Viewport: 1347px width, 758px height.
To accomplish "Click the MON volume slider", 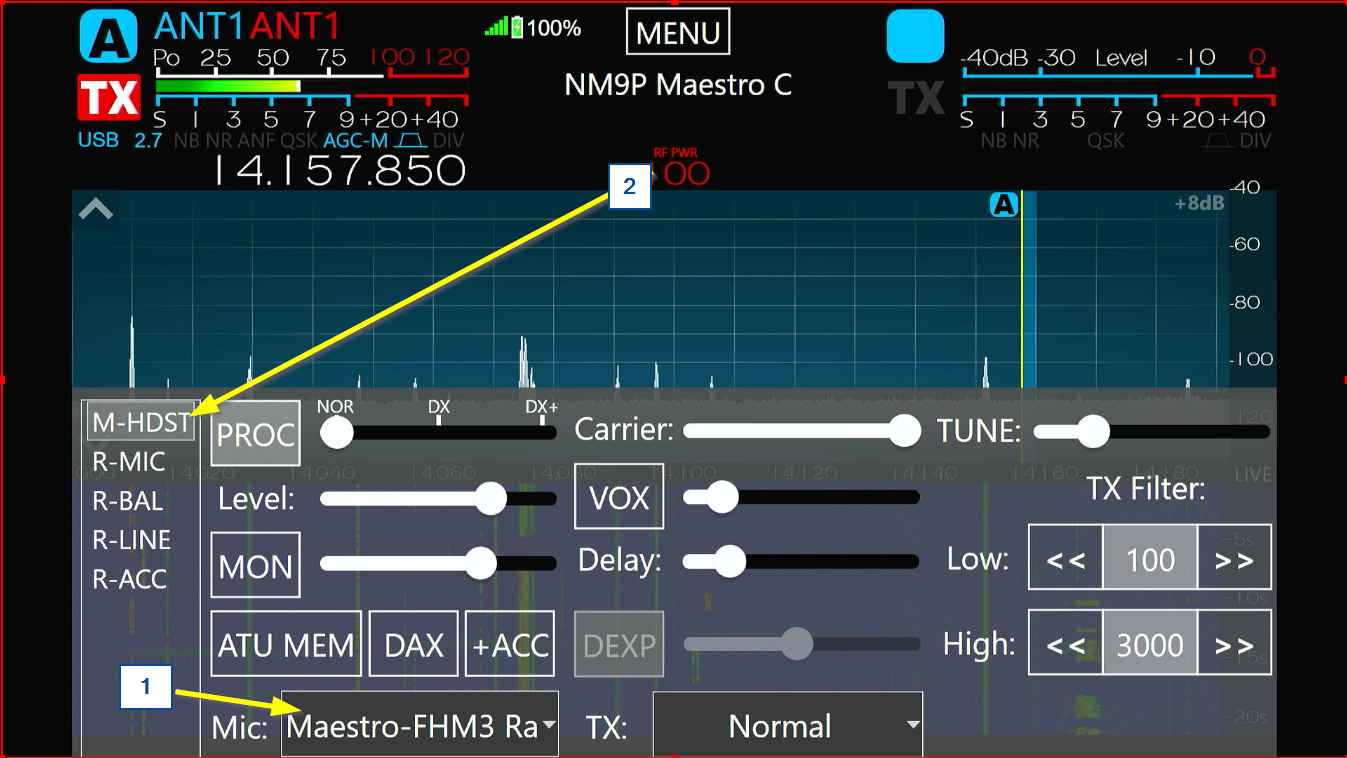I will pos(438,563).
